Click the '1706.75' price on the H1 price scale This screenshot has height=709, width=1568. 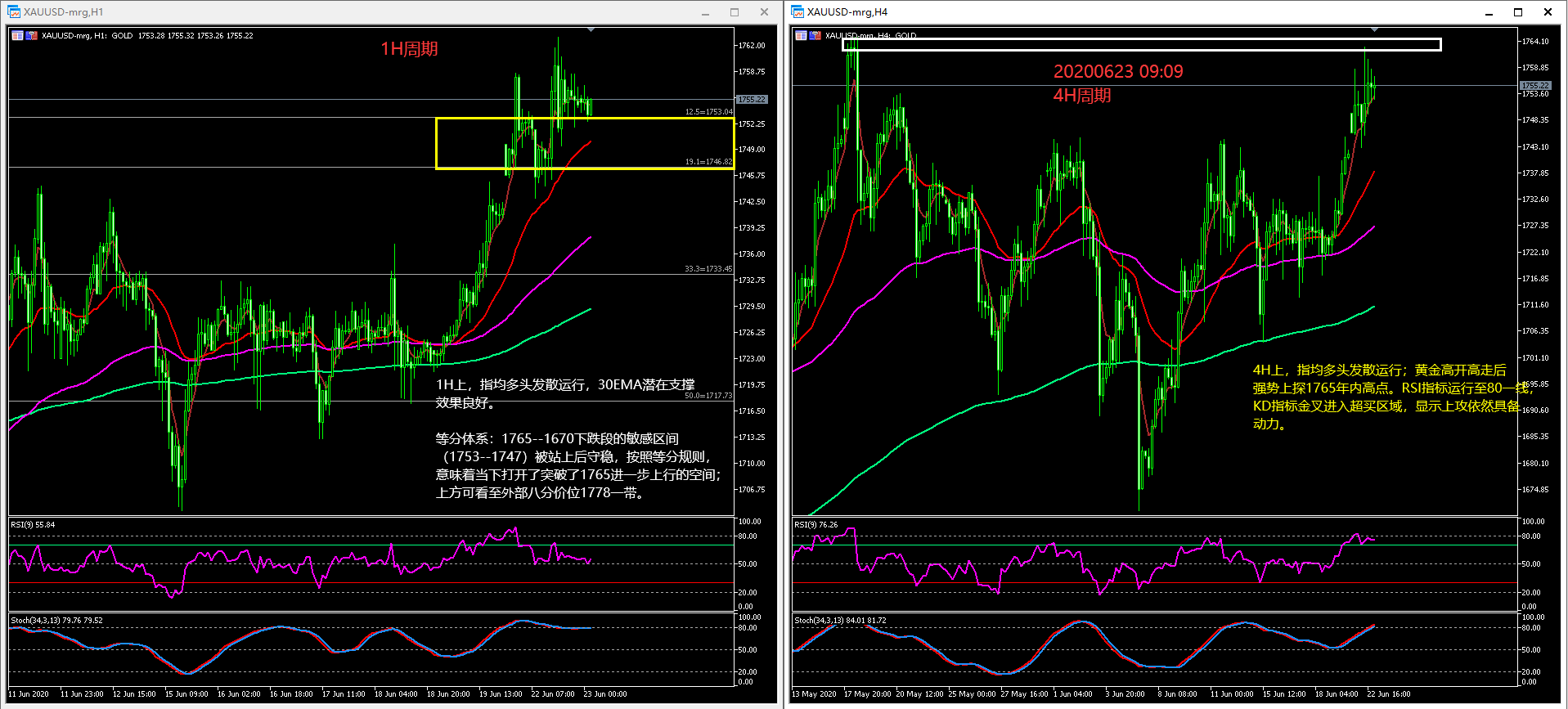pos(752,490)
